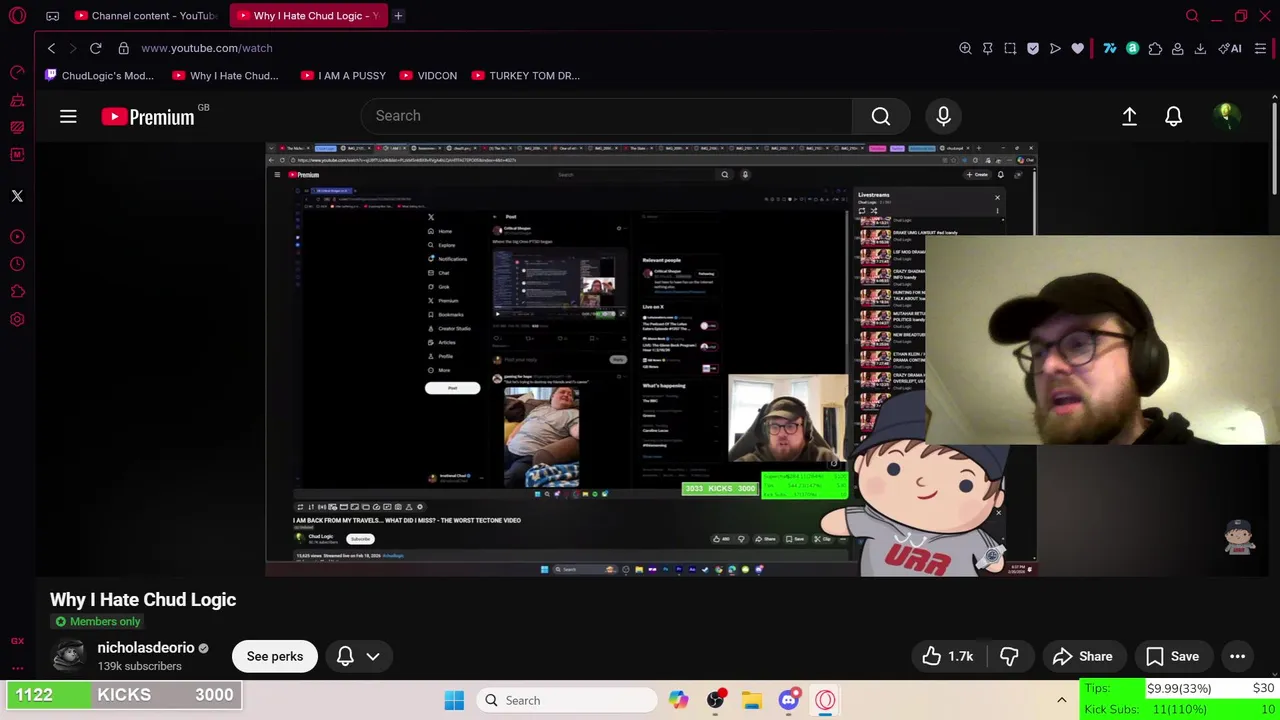The image size is (1280, 720).
Task: Start voice search with microphone
Action: click(x=943, y=116)
